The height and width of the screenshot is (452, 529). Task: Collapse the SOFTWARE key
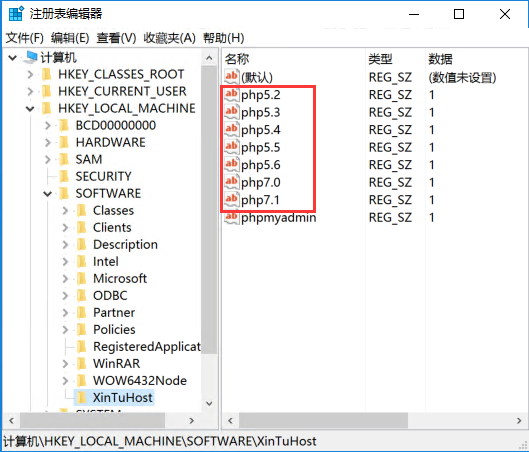[x=48, y=194]
